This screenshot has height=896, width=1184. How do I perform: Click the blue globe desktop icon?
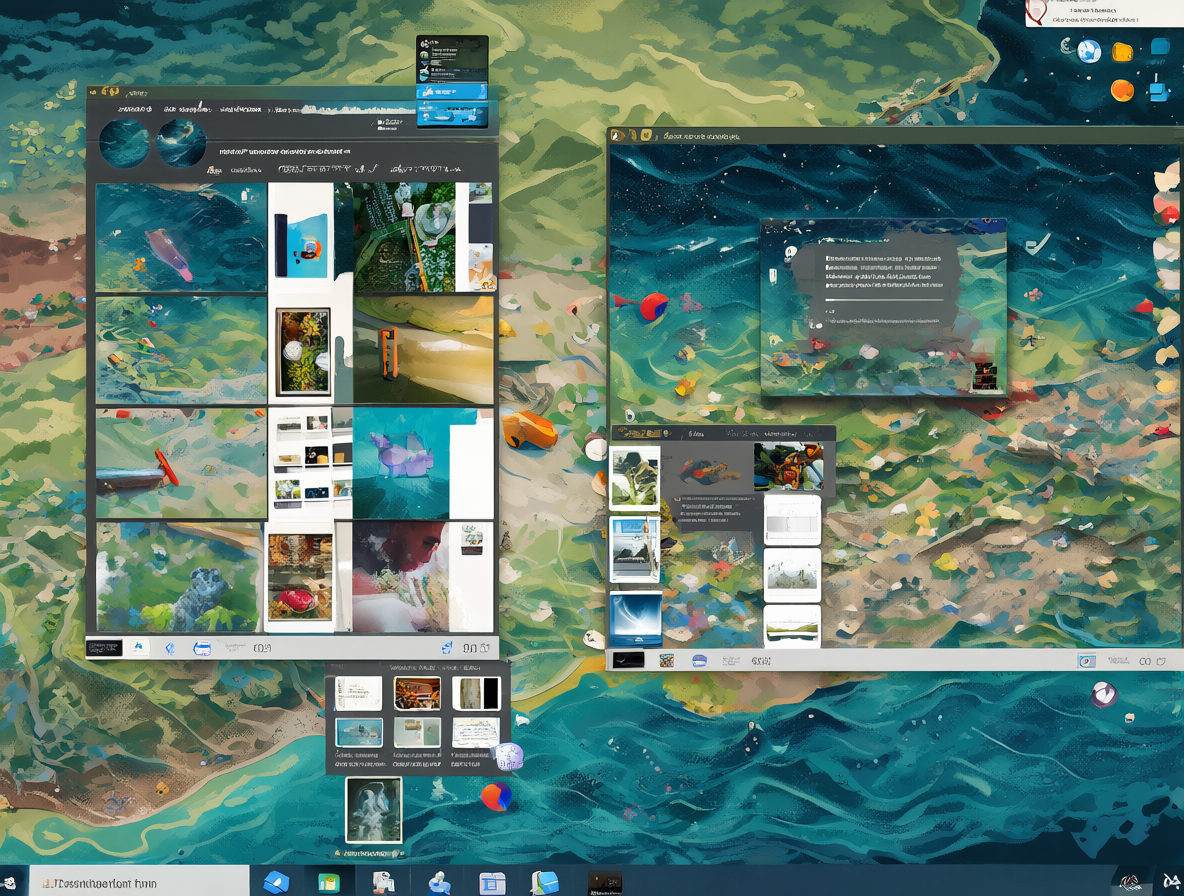coord(1089,51)
